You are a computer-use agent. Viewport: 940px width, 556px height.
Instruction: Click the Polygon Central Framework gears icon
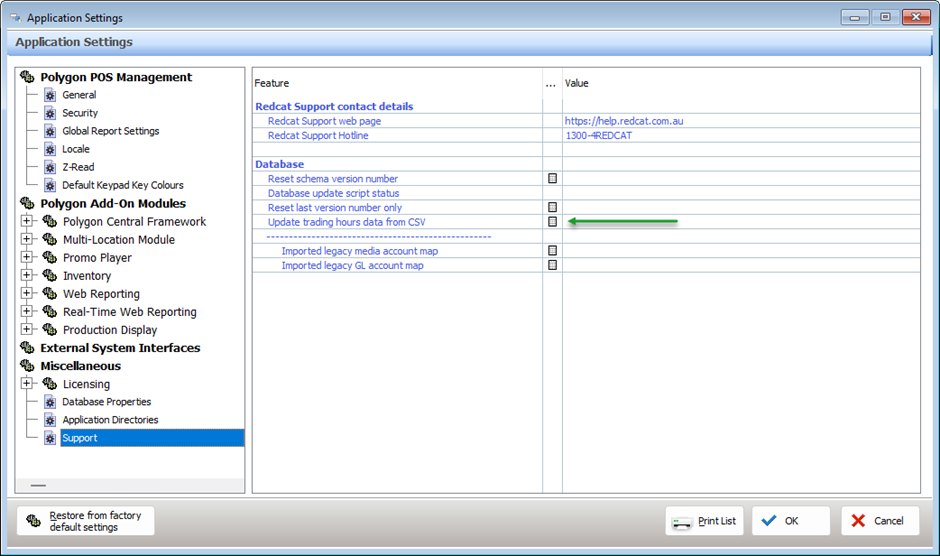click(50, 221)
